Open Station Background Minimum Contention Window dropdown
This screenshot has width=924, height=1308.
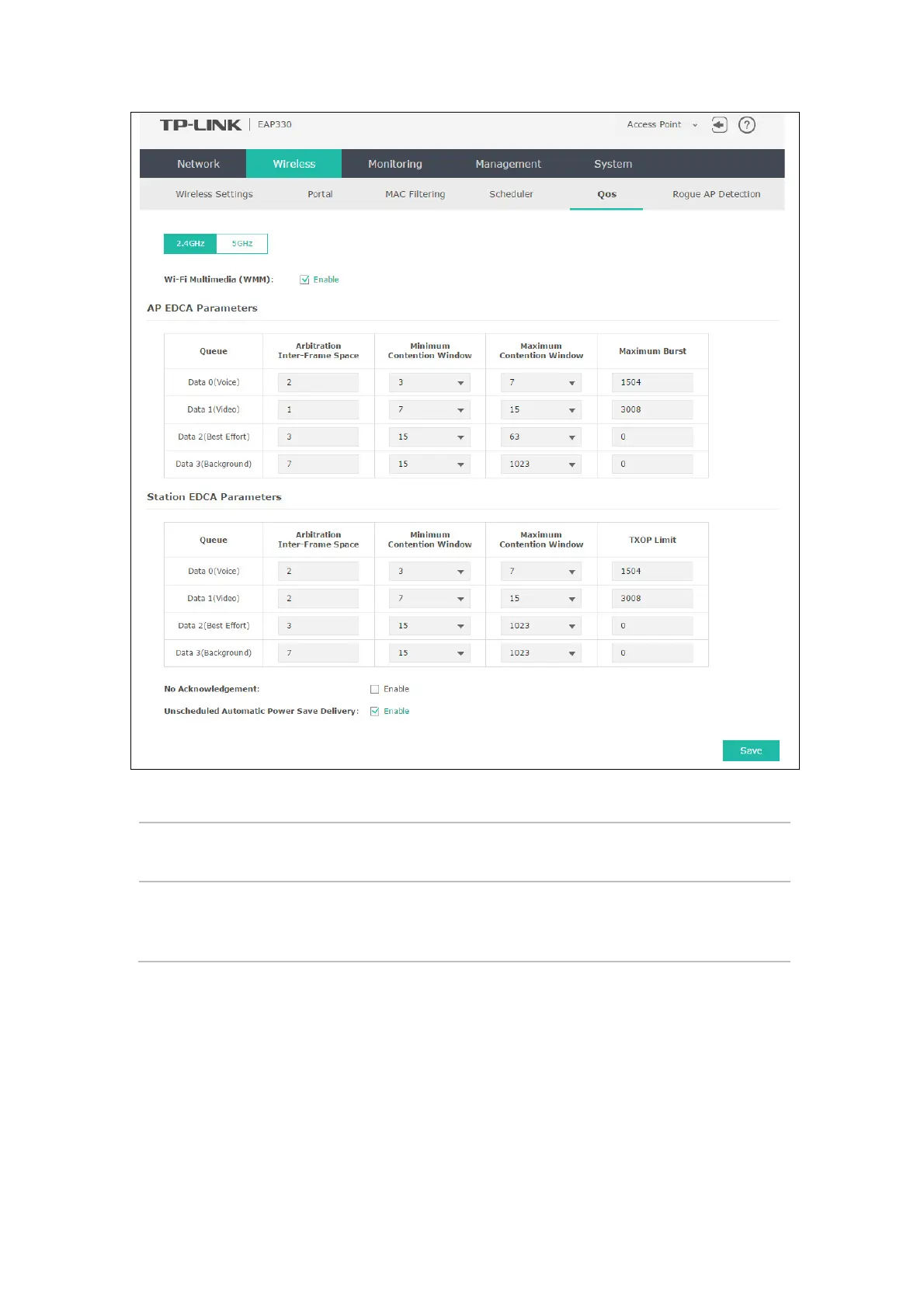pos(429,652)
